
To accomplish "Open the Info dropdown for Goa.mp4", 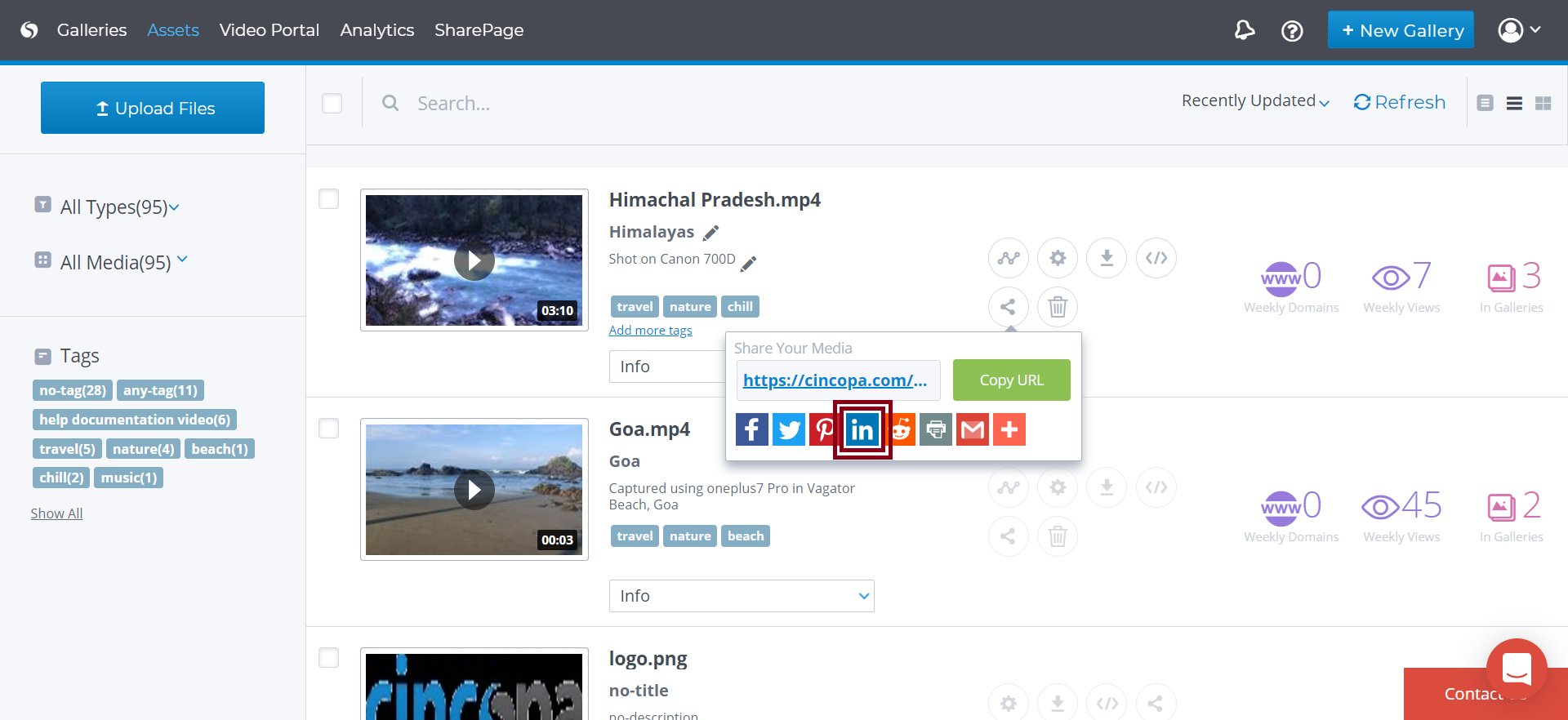I will (x=742, y=596).
